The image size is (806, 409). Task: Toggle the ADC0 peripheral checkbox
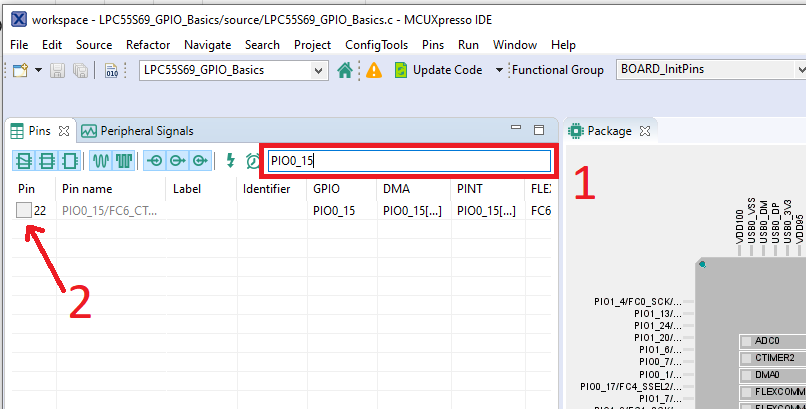coord(746,342)
